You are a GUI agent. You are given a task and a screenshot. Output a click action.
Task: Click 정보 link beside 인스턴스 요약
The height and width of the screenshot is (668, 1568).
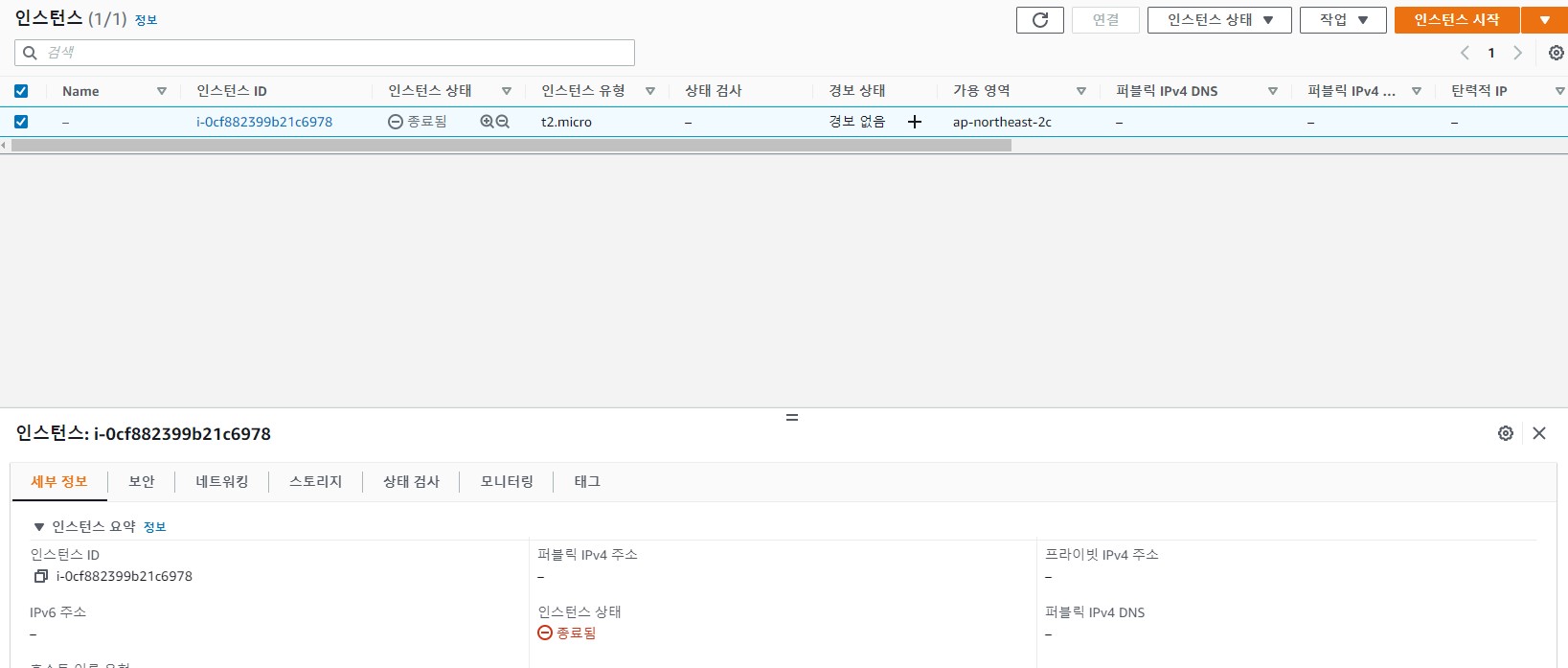coord(154,527)
